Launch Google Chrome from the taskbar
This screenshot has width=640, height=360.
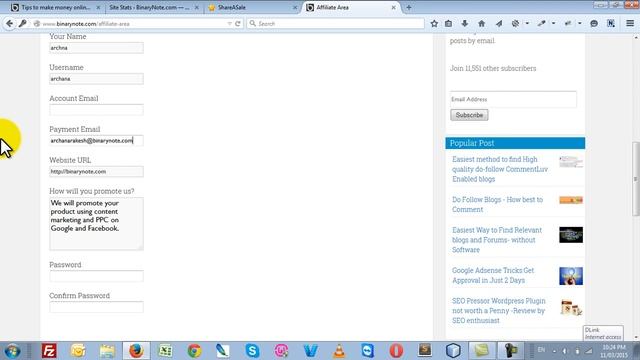[194, 351]
